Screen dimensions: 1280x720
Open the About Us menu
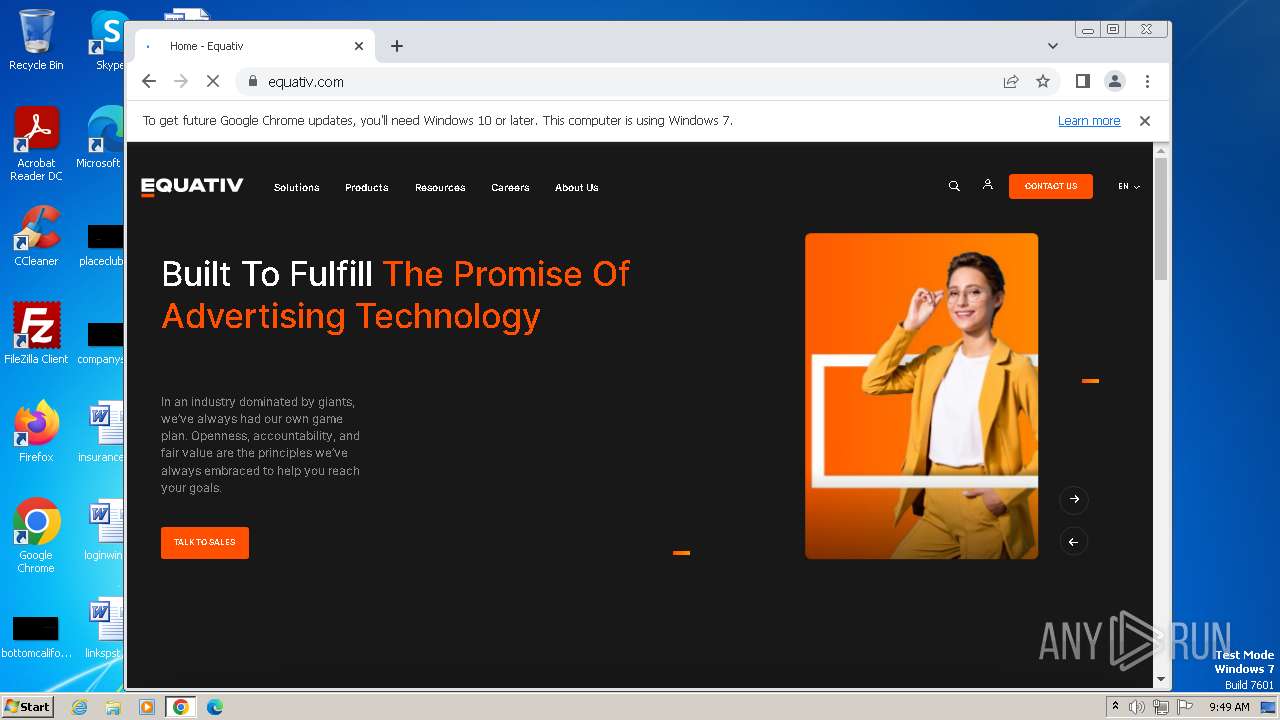[577, 187]
